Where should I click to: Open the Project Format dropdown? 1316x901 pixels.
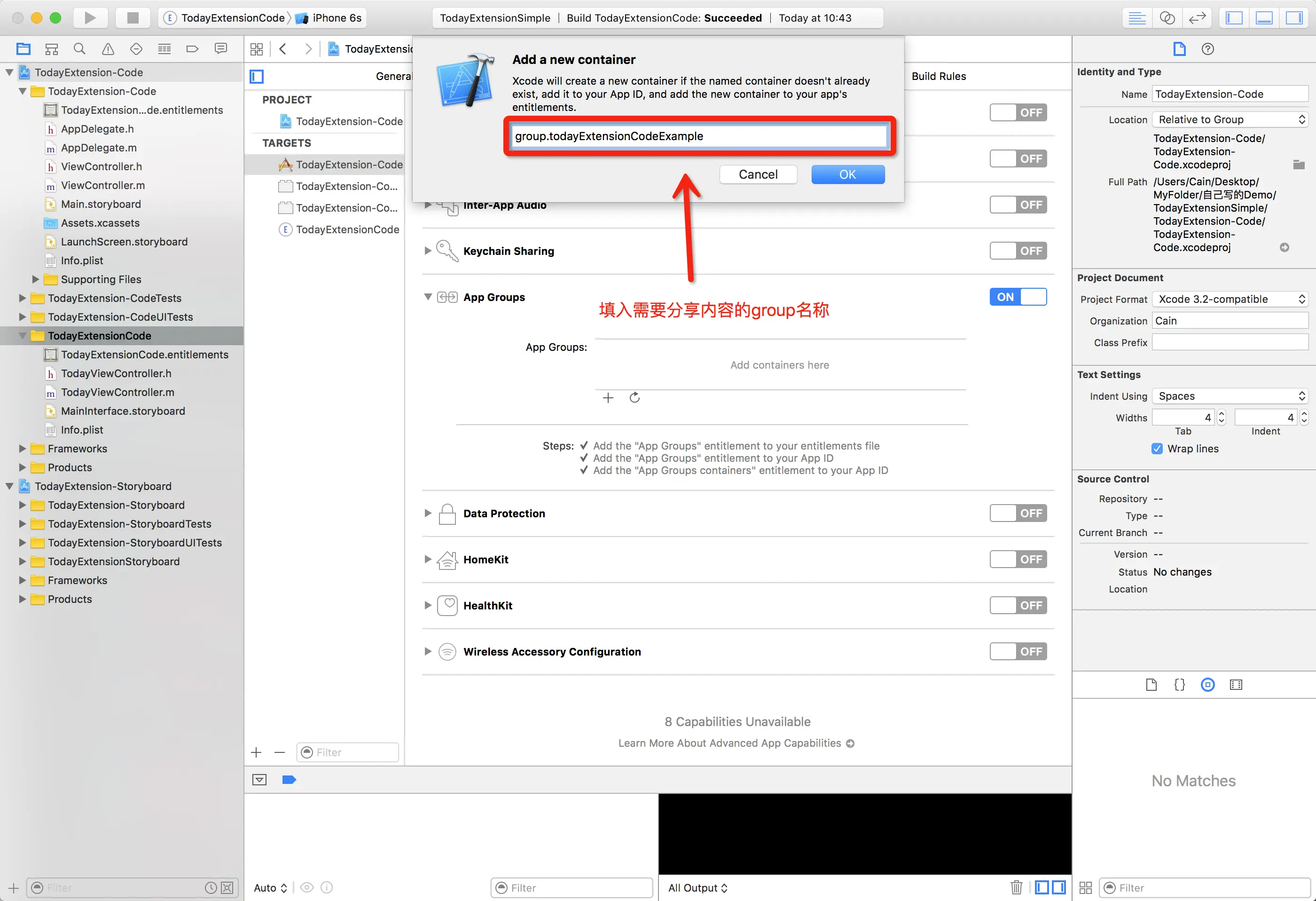pyautogui.click(x=1230, y=299)
